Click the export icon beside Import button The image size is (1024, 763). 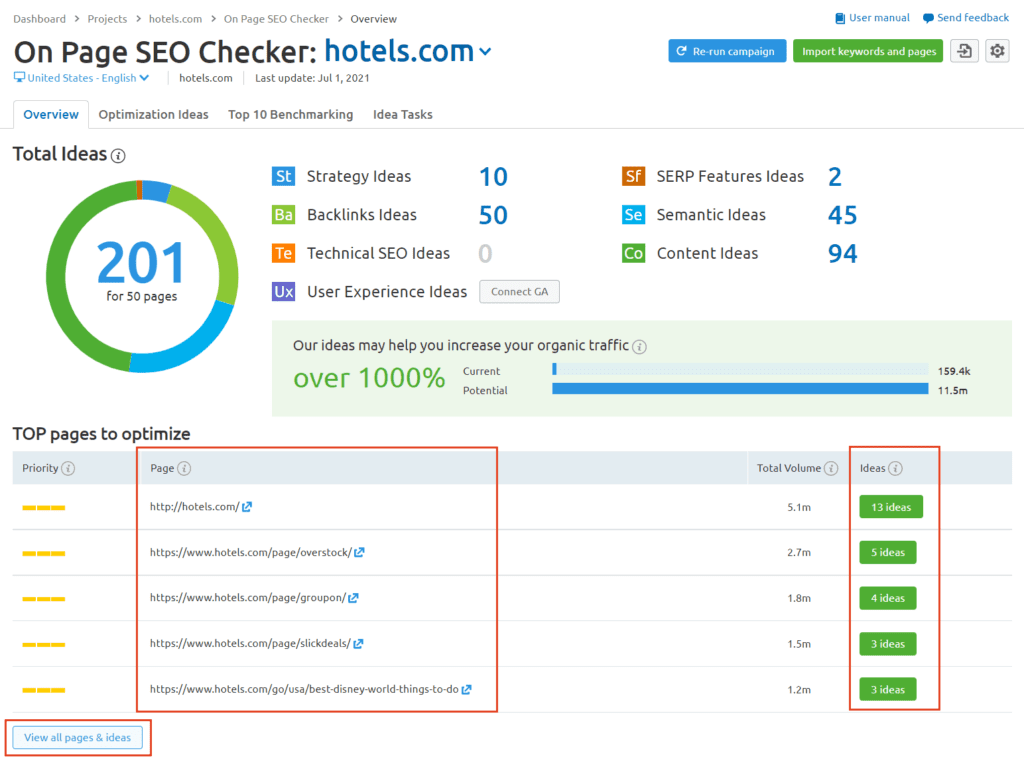(x=964, y=51)
